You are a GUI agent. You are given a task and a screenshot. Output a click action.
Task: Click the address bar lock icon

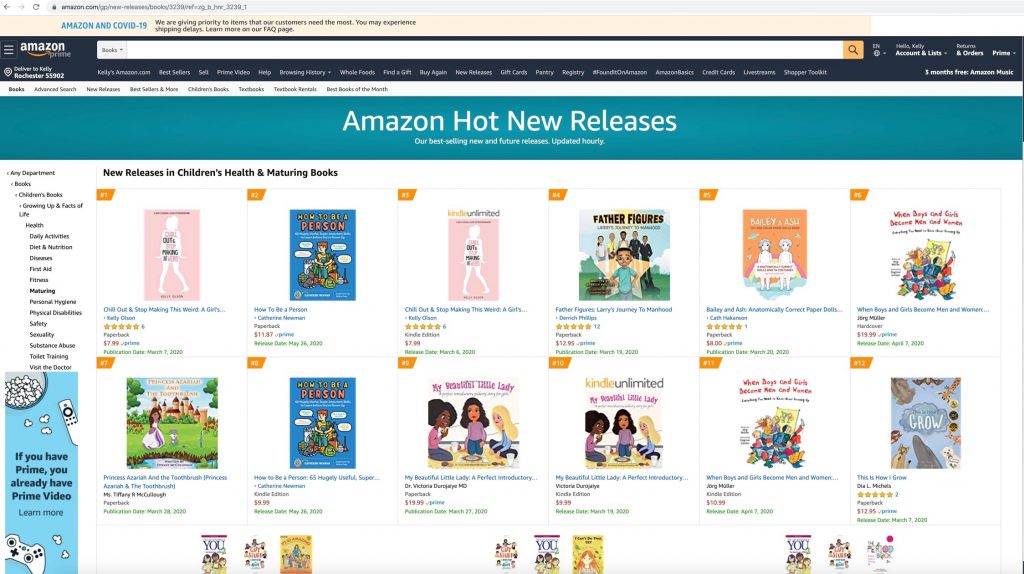click(x=54, y=7)
